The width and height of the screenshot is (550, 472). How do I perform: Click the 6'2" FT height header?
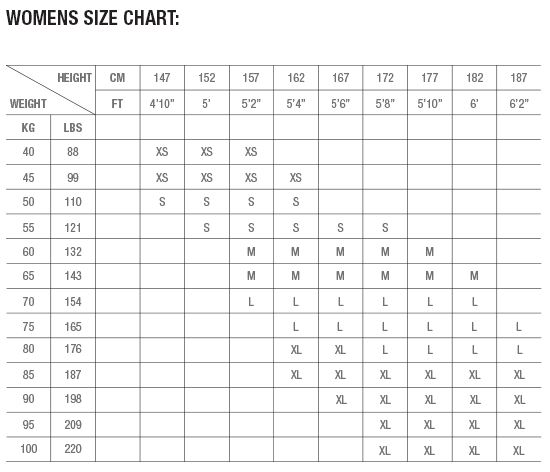tap(519, 103)
